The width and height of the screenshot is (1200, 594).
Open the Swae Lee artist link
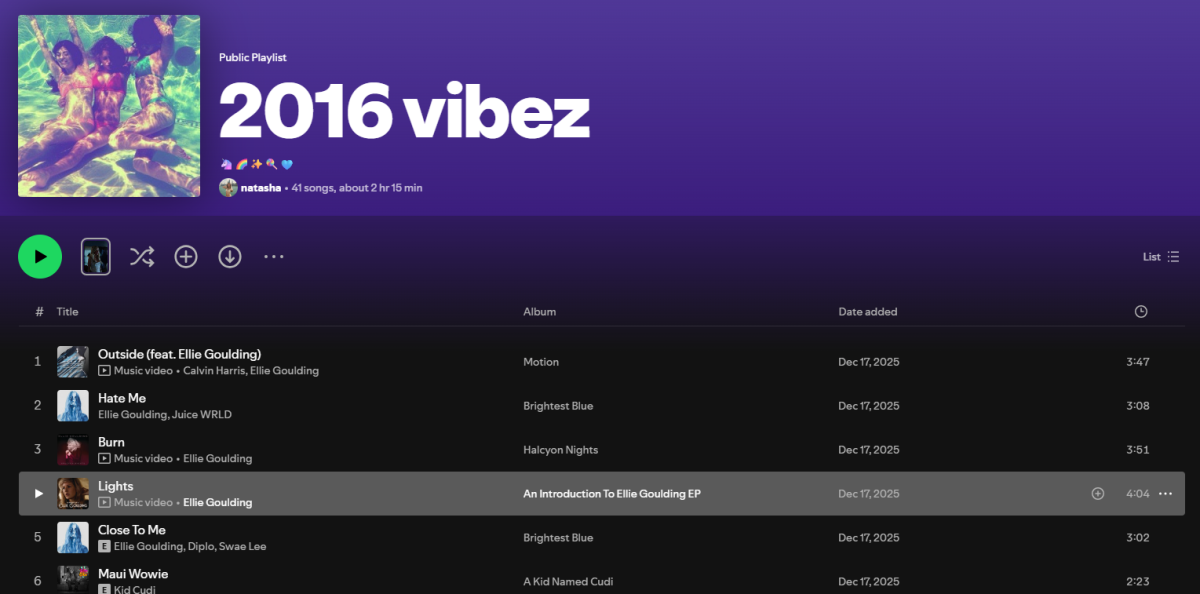click(x=241, y=547)
